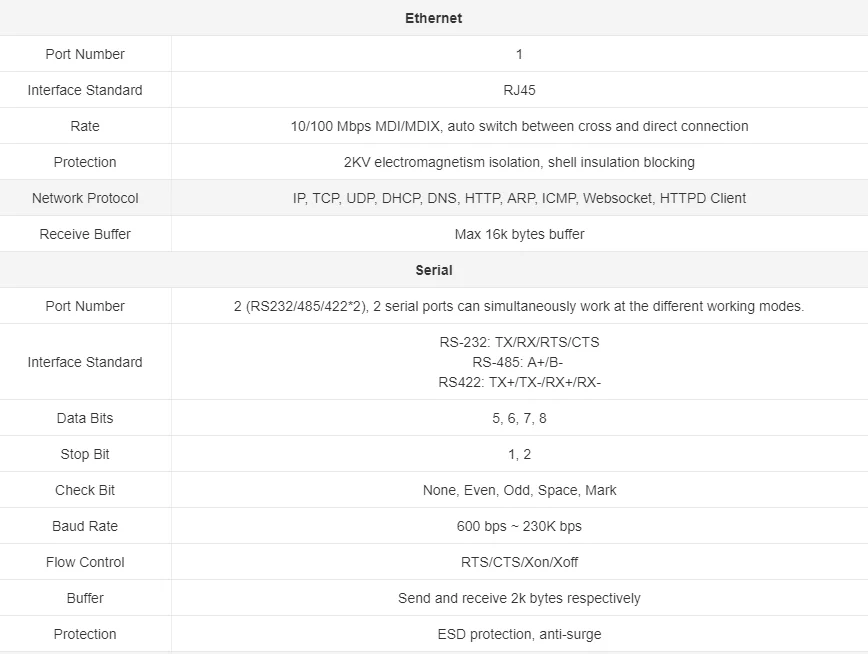Click the Serial section header

(x=433, y=270)
